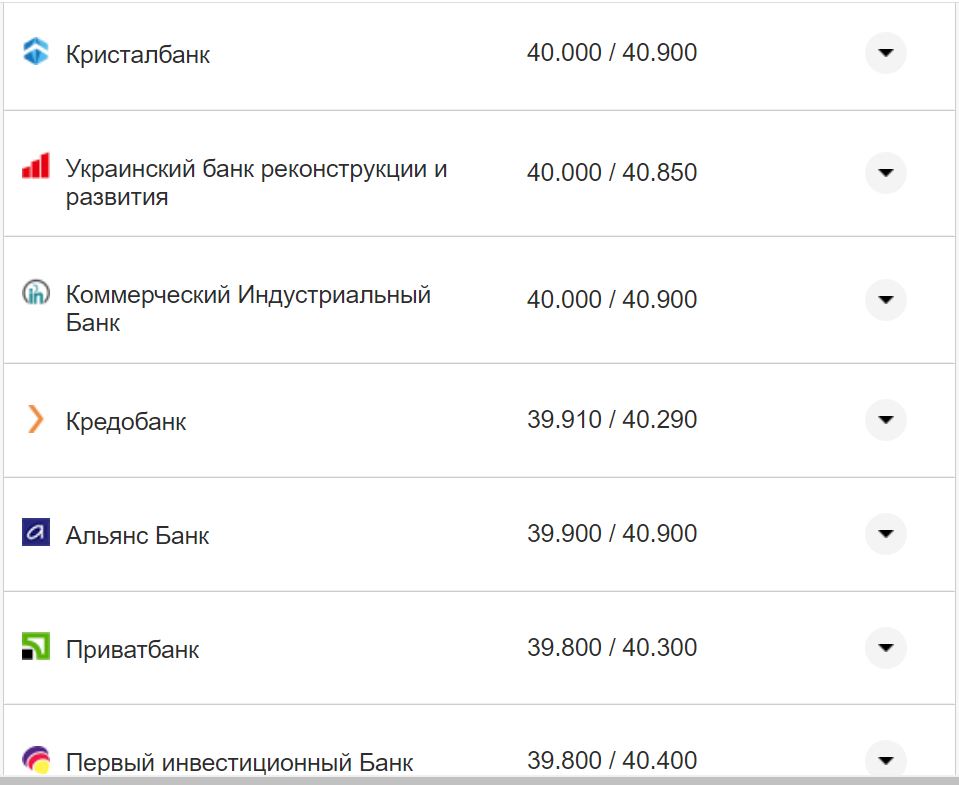The height and width of the screenshot is (785, 959).
Task: Click the 40.000 / 40.900 rate beside Кристалбанк
Action: point(614,53)
